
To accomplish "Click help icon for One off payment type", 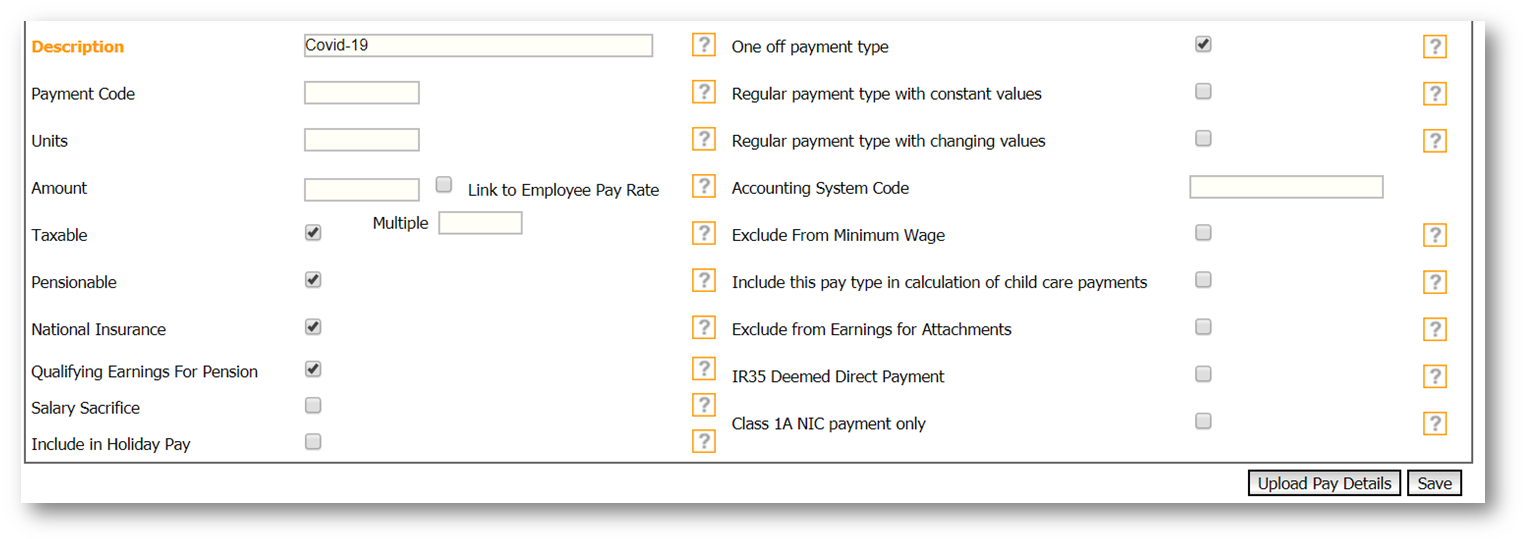I will 1435,47.
